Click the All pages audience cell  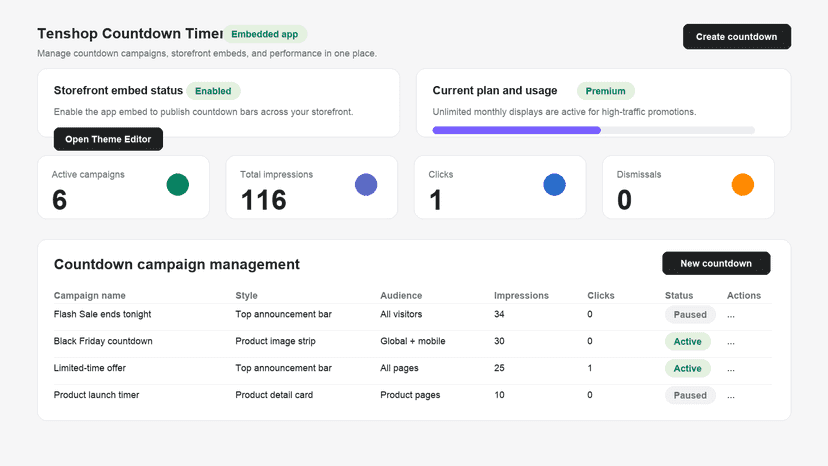[399, 368]
